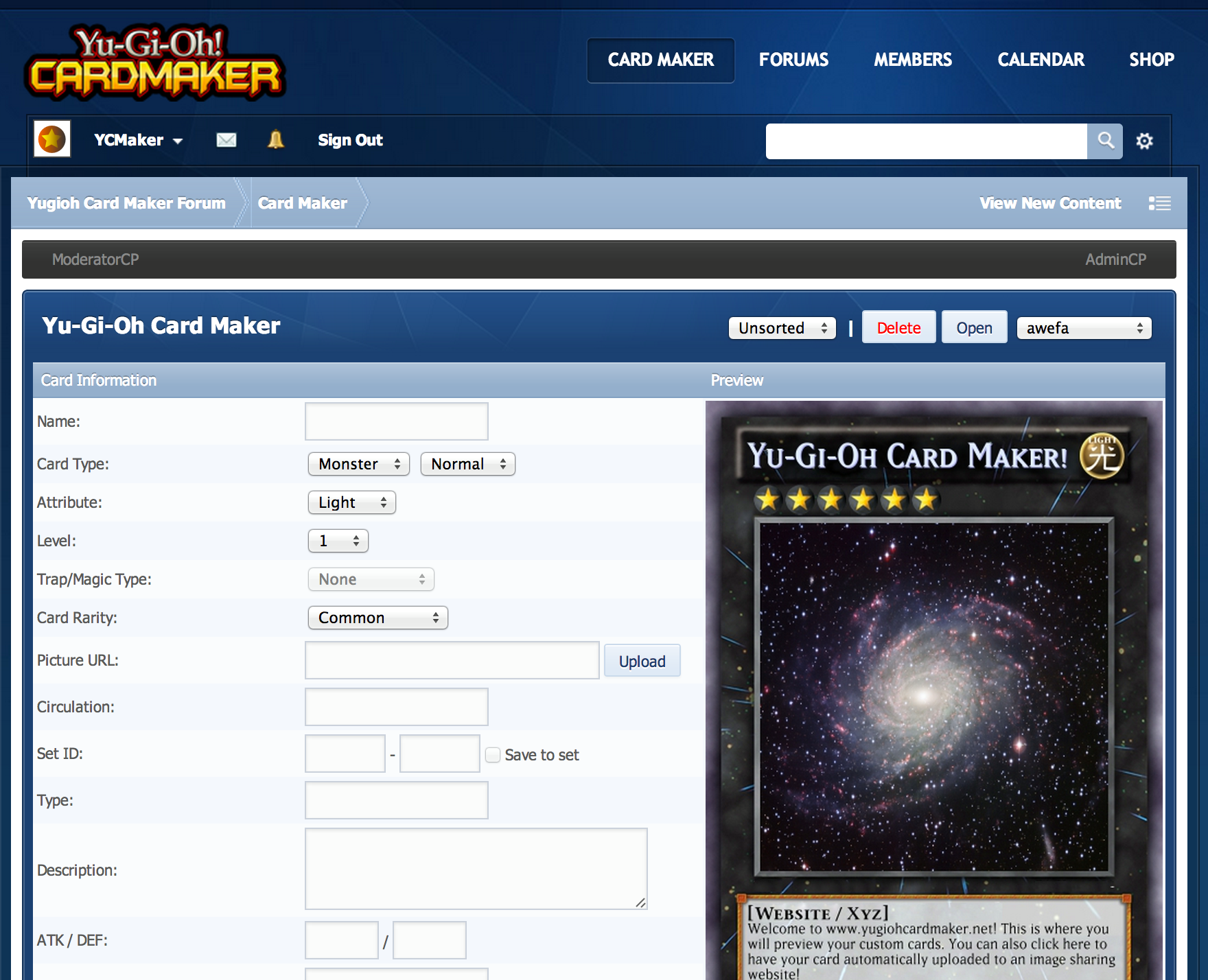Screen dimensions: 1208x980
Task: Open the Card Rarity Common dropdown
Action: click(377, 618)
